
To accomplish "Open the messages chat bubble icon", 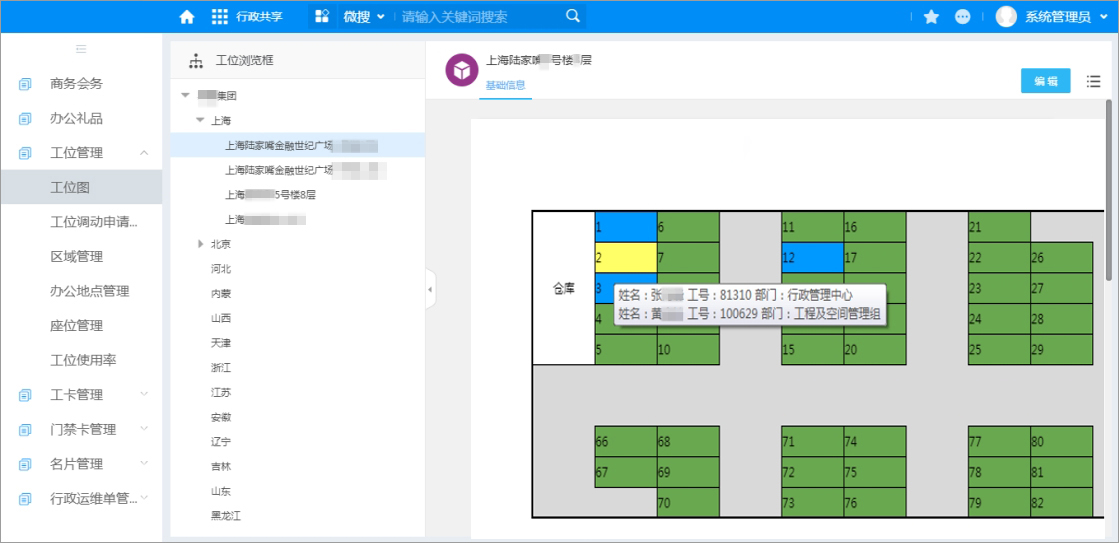I will pos(963,17).
